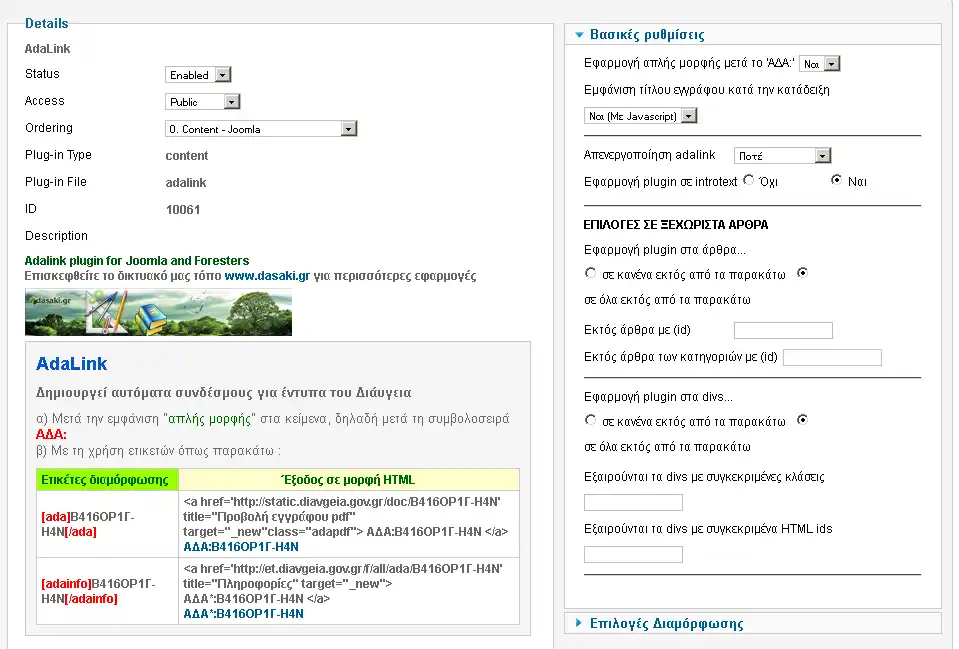
Task: Open the Ordering dropdown
Action: pos(261,129)
